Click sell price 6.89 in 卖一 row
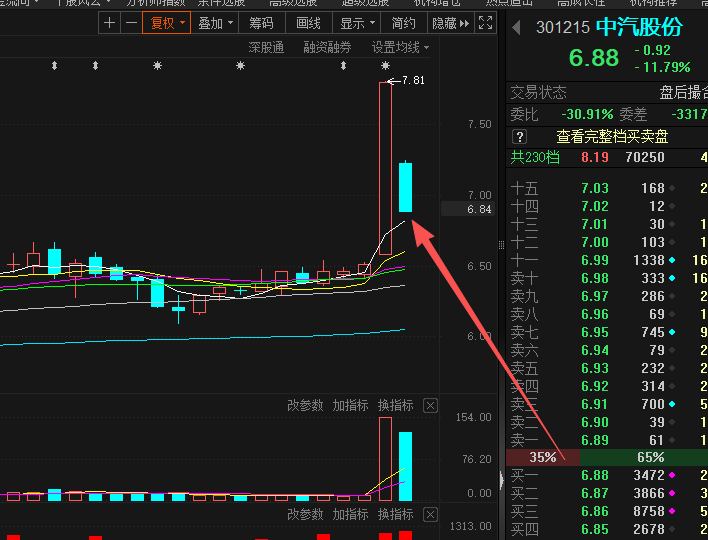 point(595,440)
